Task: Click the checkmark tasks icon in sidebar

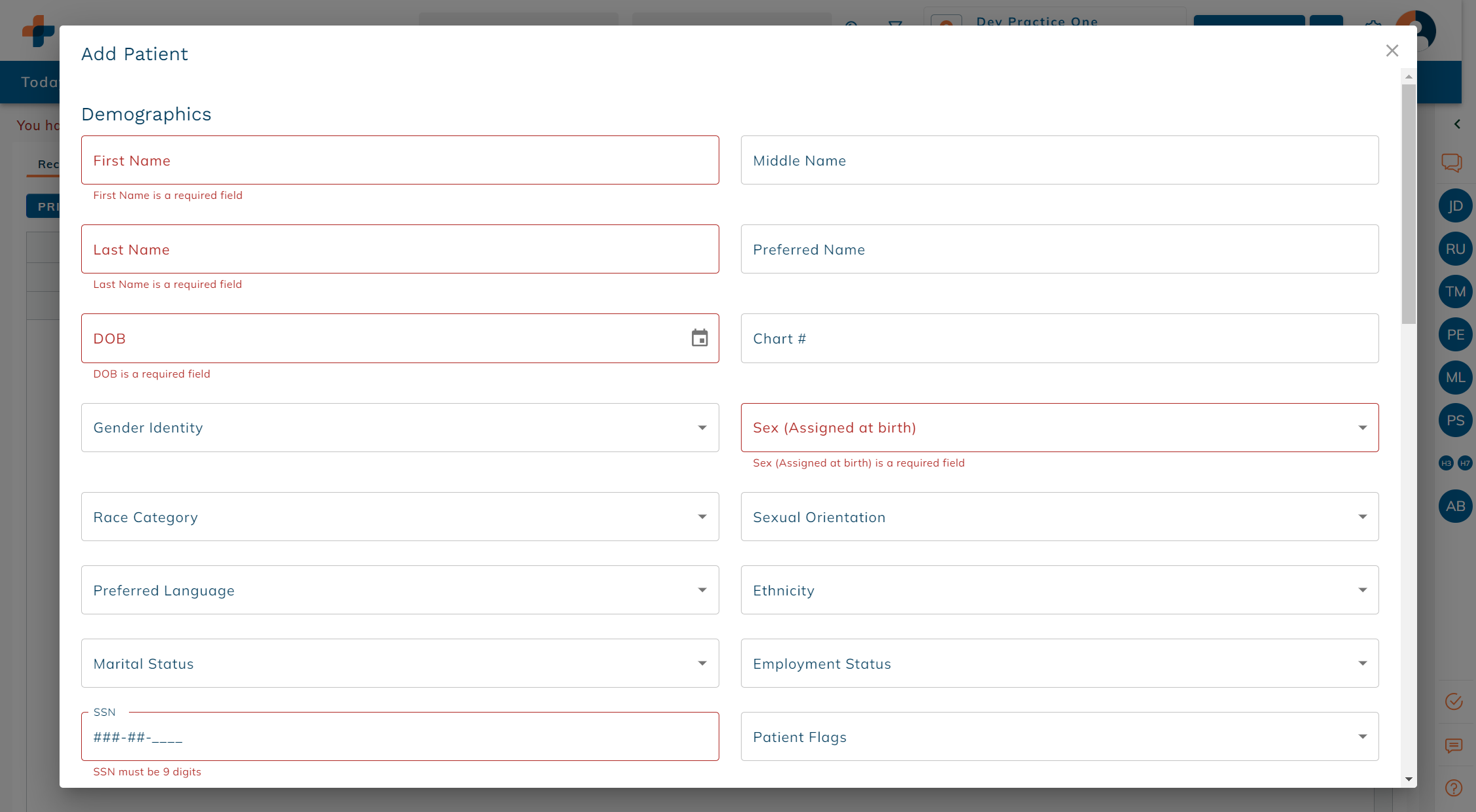Action: tap(1453, 701)
